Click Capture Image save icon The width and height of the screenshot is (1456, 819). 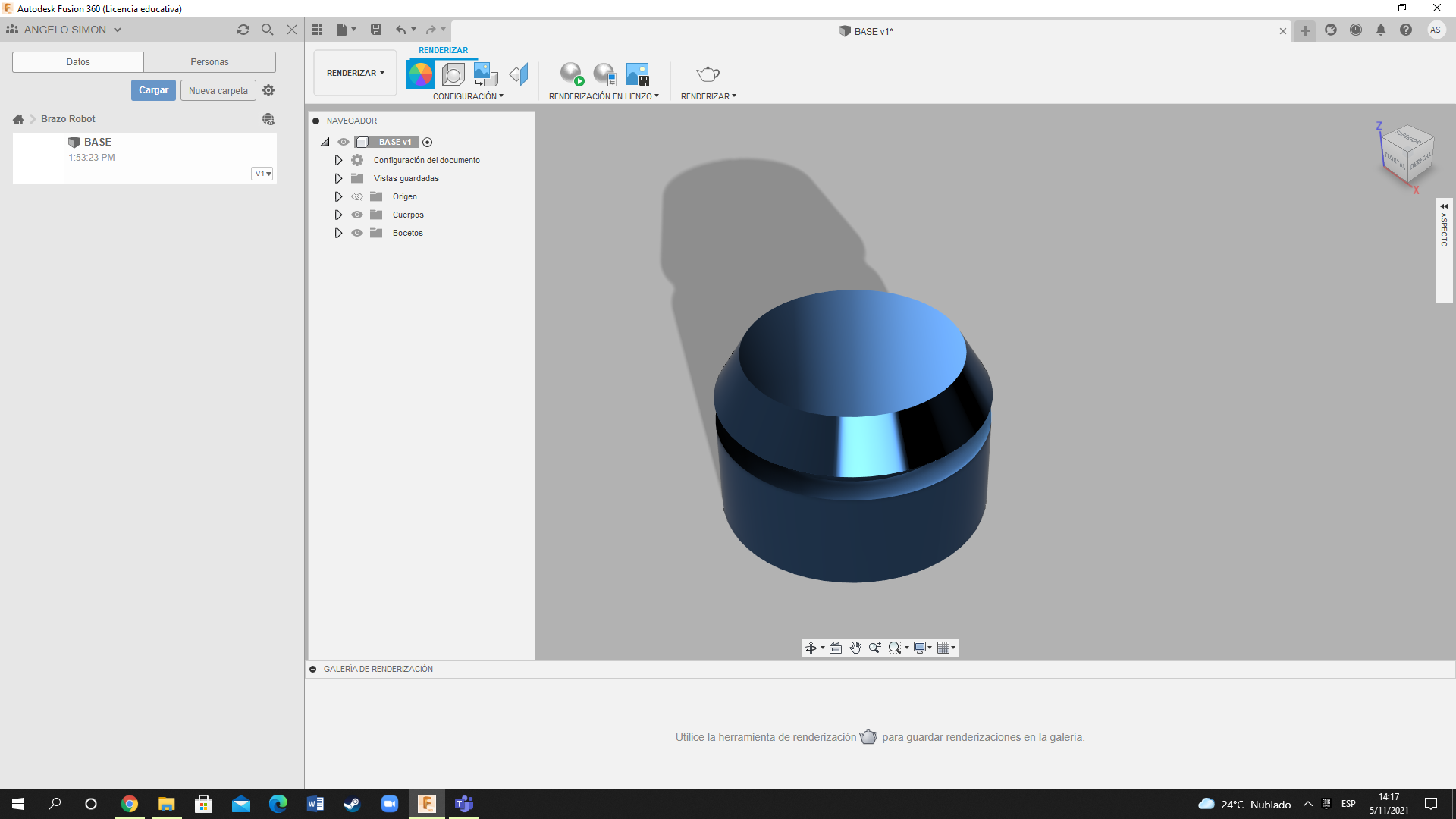pos(638,74)
